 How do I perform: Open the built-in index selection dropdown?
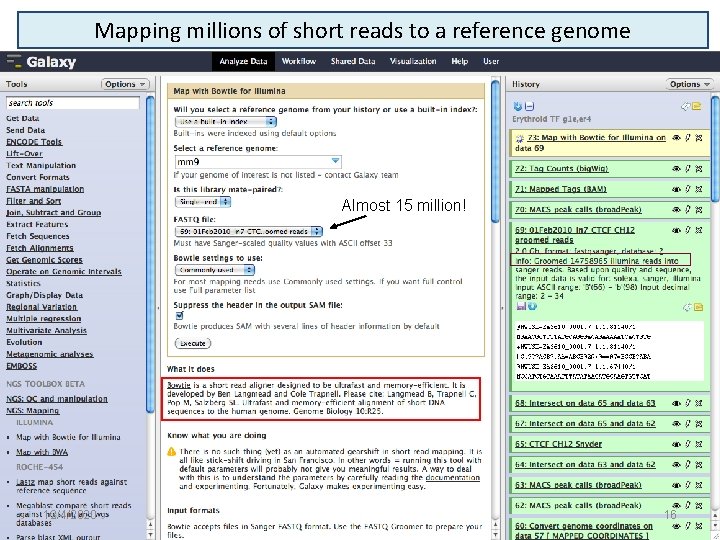point(225,122)
